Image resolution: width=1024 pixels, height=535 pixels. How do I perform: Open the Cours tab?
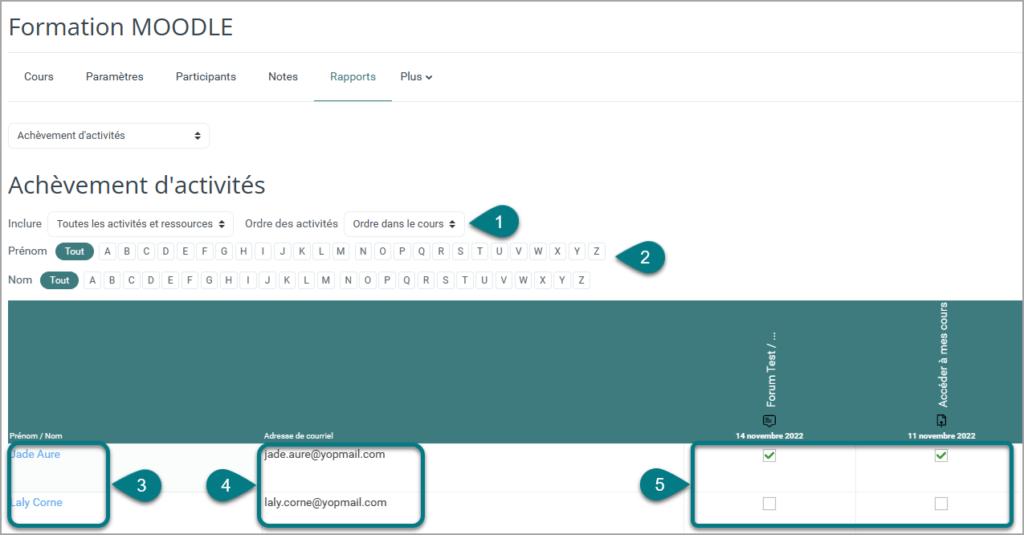[39, 76]
